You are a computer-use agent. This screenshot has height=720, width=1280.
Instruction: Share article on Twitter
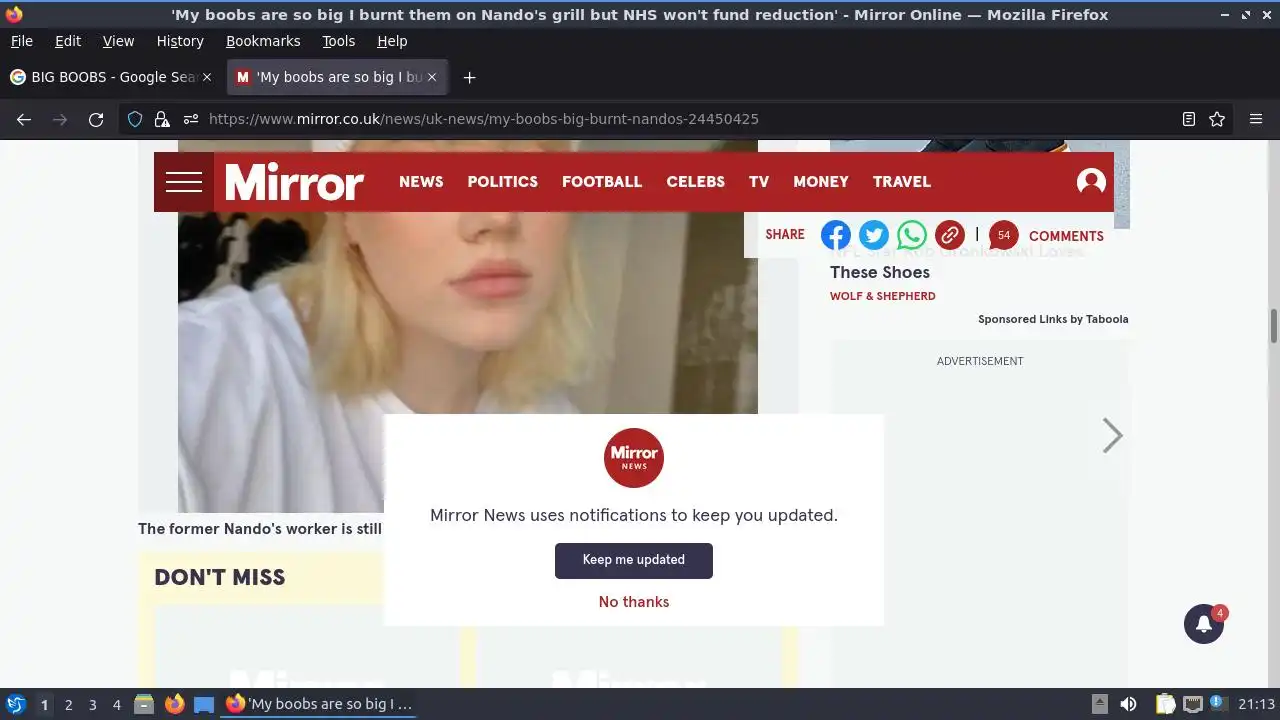(874, 235)
